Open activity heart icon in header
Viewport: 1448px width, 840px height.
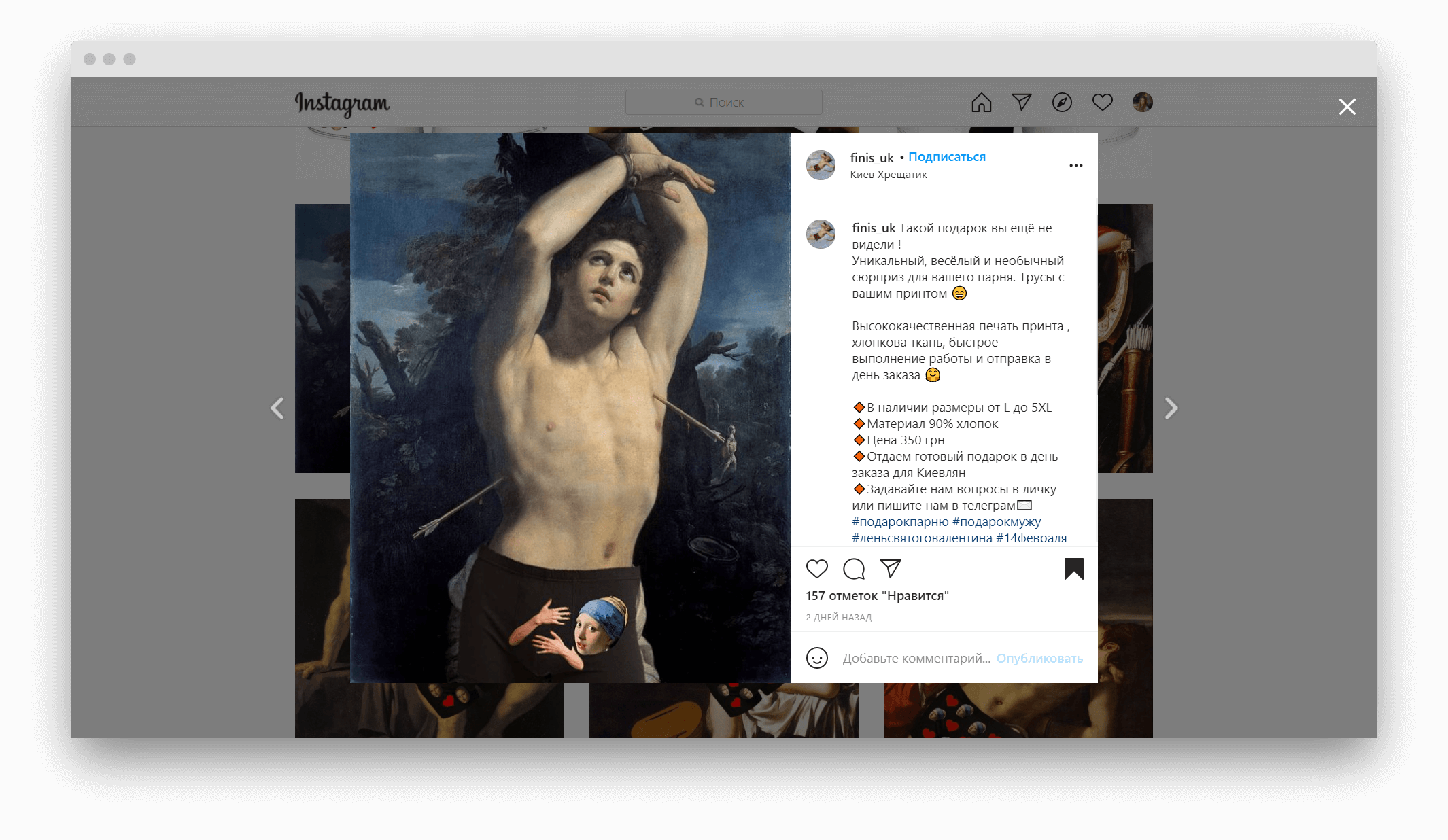coord(1102,103)
